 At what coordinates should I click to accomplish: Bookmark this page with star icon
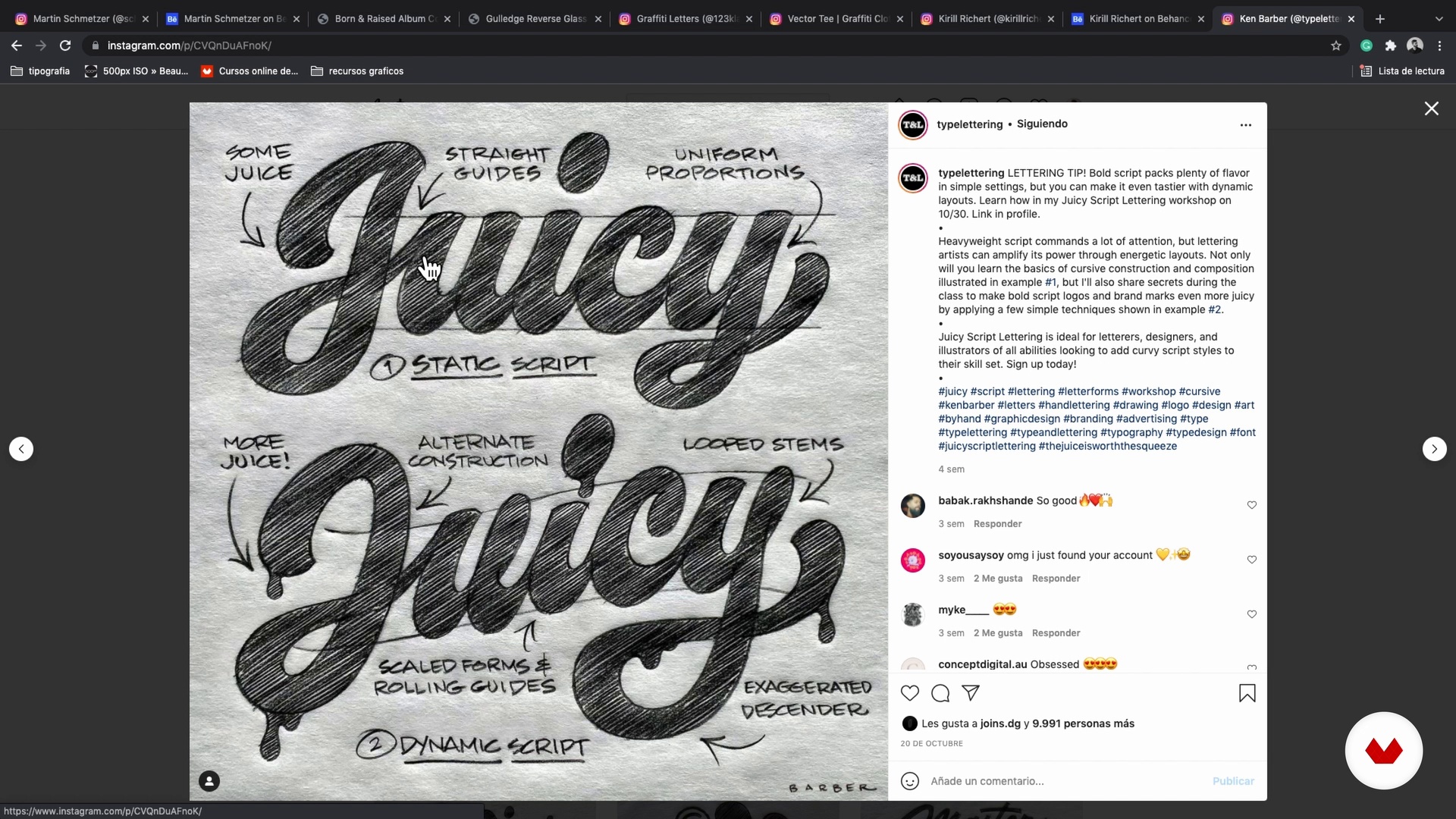[x=1336, y=45]
